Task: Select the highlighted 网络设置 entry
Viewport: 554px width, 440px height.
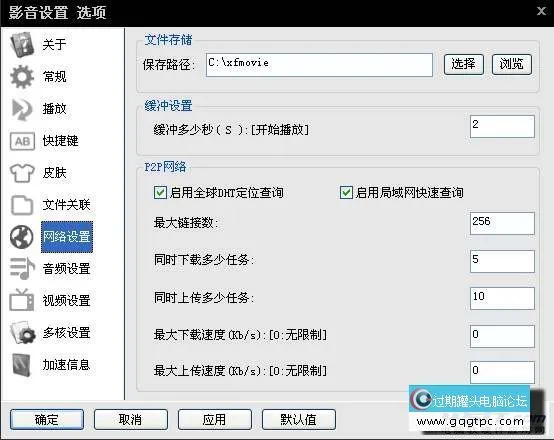Action: point(67,237)
